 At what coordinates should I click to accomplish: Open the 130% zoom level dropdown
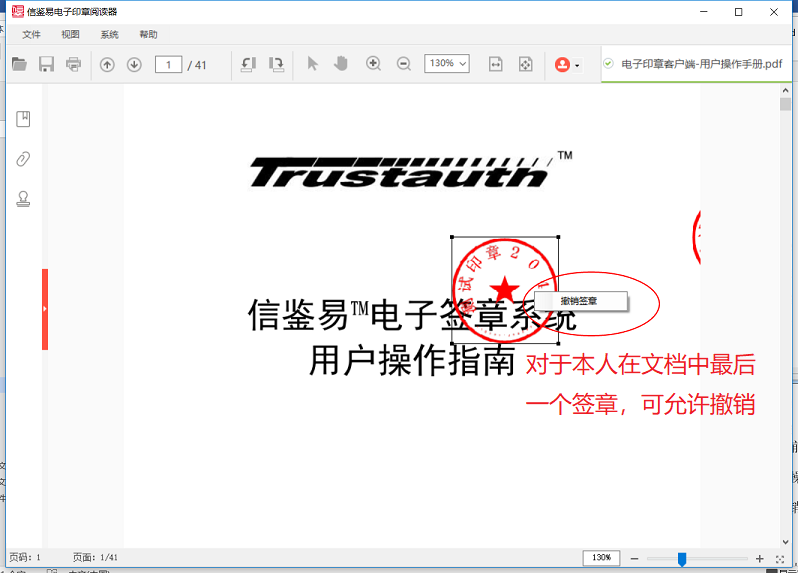(x=446, y=63)
